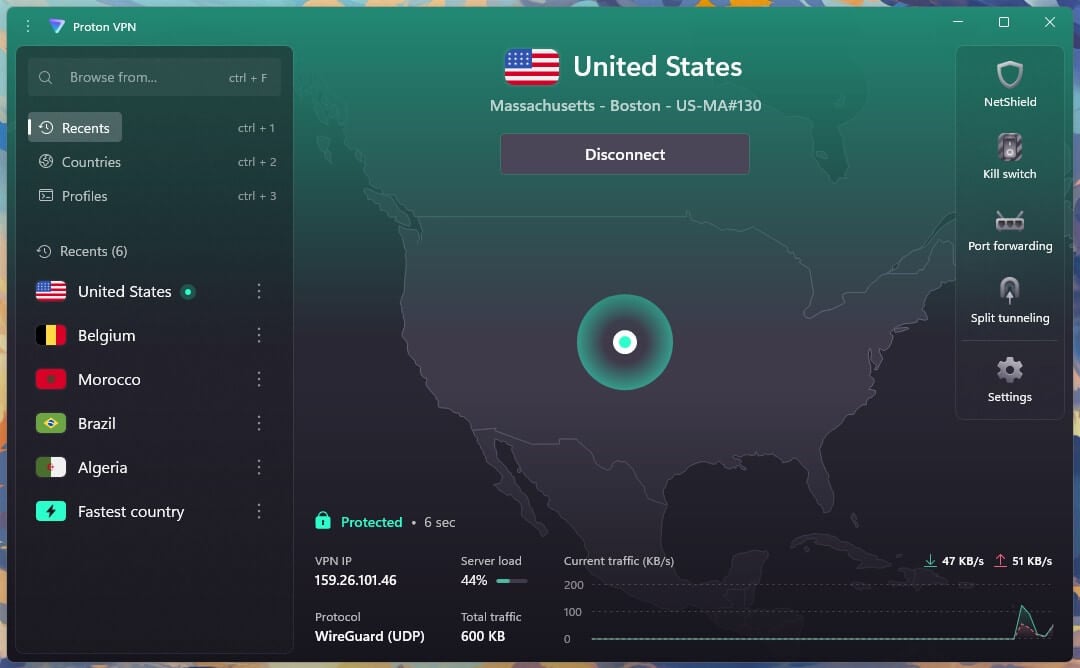Open options for Morocco entry
The width and height of the screenshot is (1080, 668).
coord(259,379)
